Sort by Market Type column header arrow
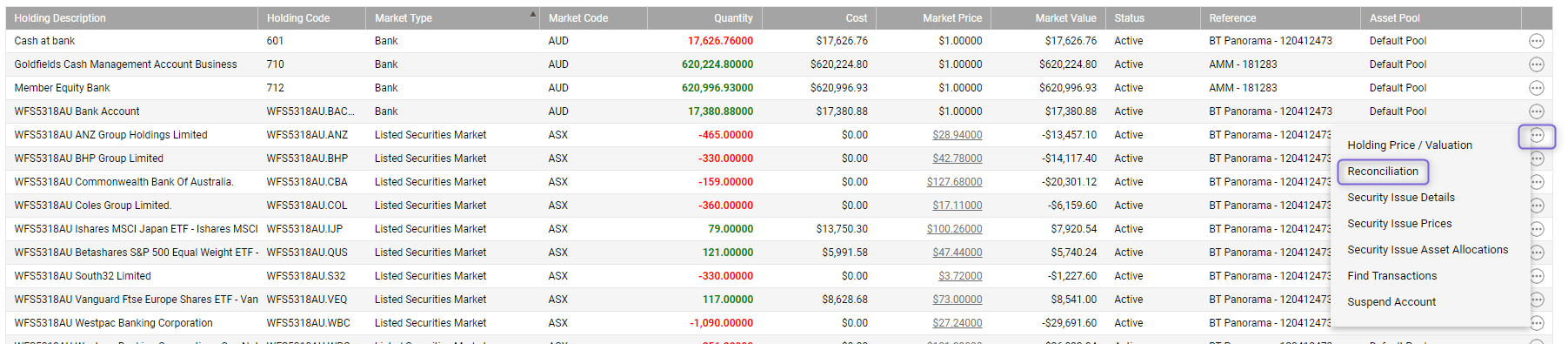The height and width of the screenshot is (344, 1568). (533, 14)
